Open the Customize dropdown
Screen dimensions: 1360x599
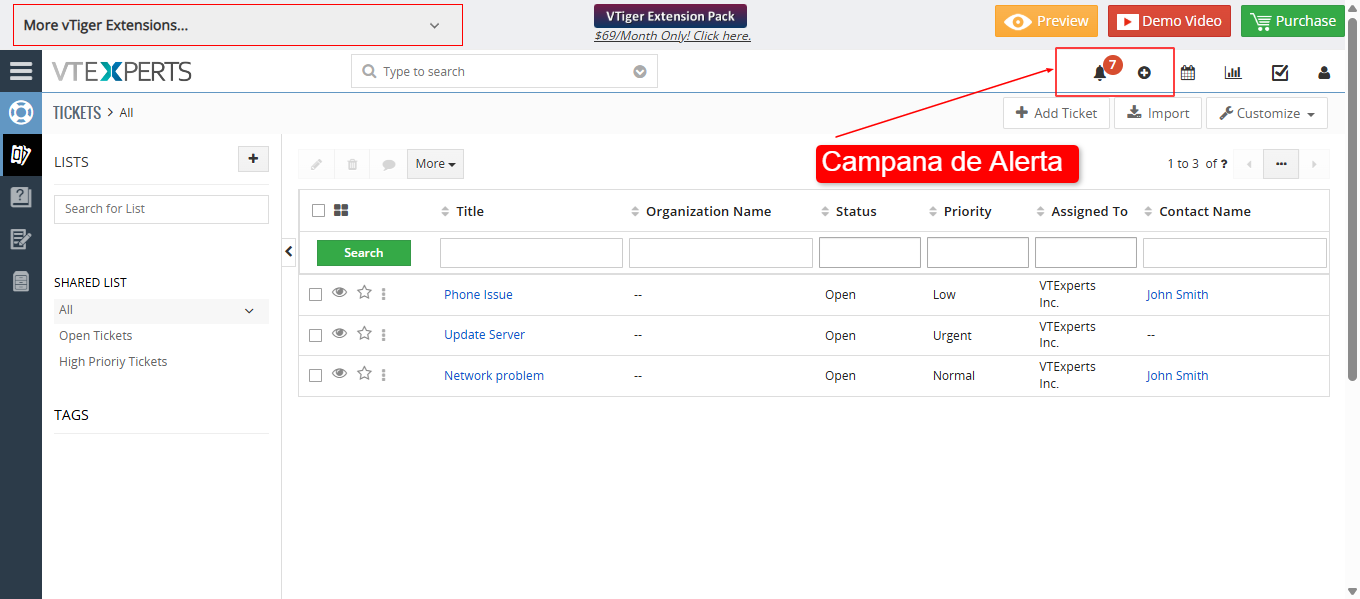click(1267, 113)
